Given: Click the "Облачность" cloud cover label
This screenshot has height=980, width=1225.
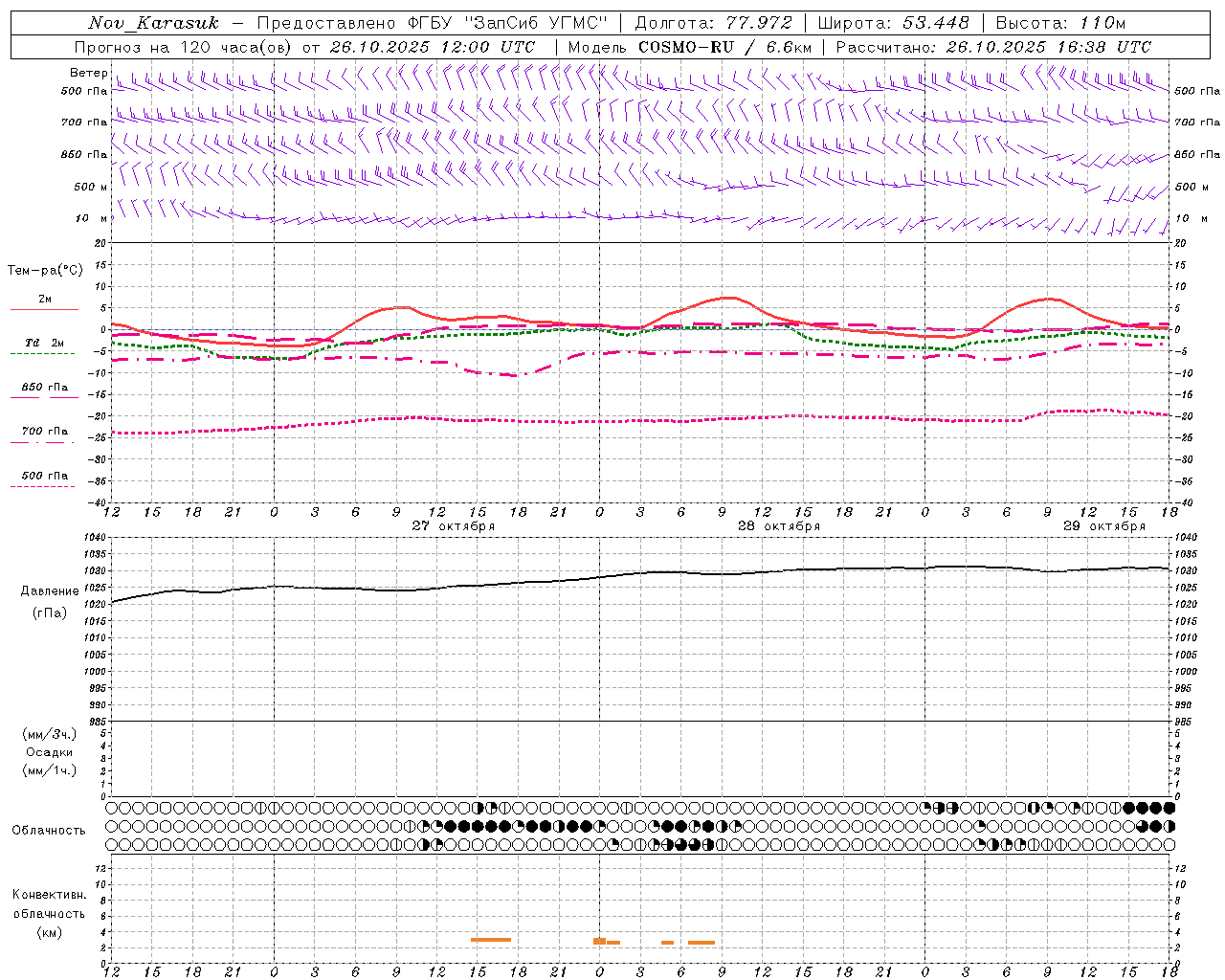Looking at the screenshot, I should [49, 831].
